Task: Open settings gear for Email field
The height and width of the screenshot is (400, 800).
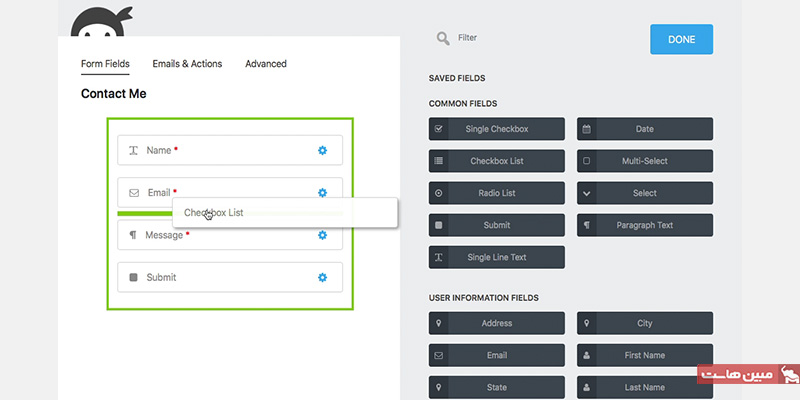Action: [322, 192]
